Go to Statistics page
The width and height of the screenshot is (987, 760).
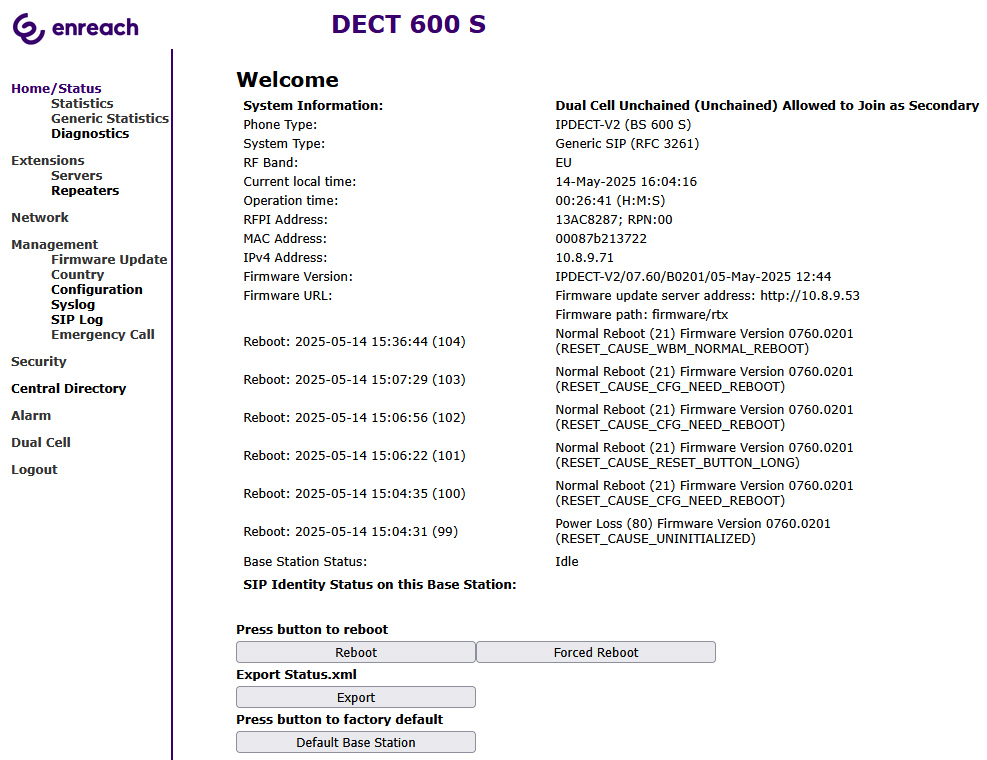pos(82,104)
